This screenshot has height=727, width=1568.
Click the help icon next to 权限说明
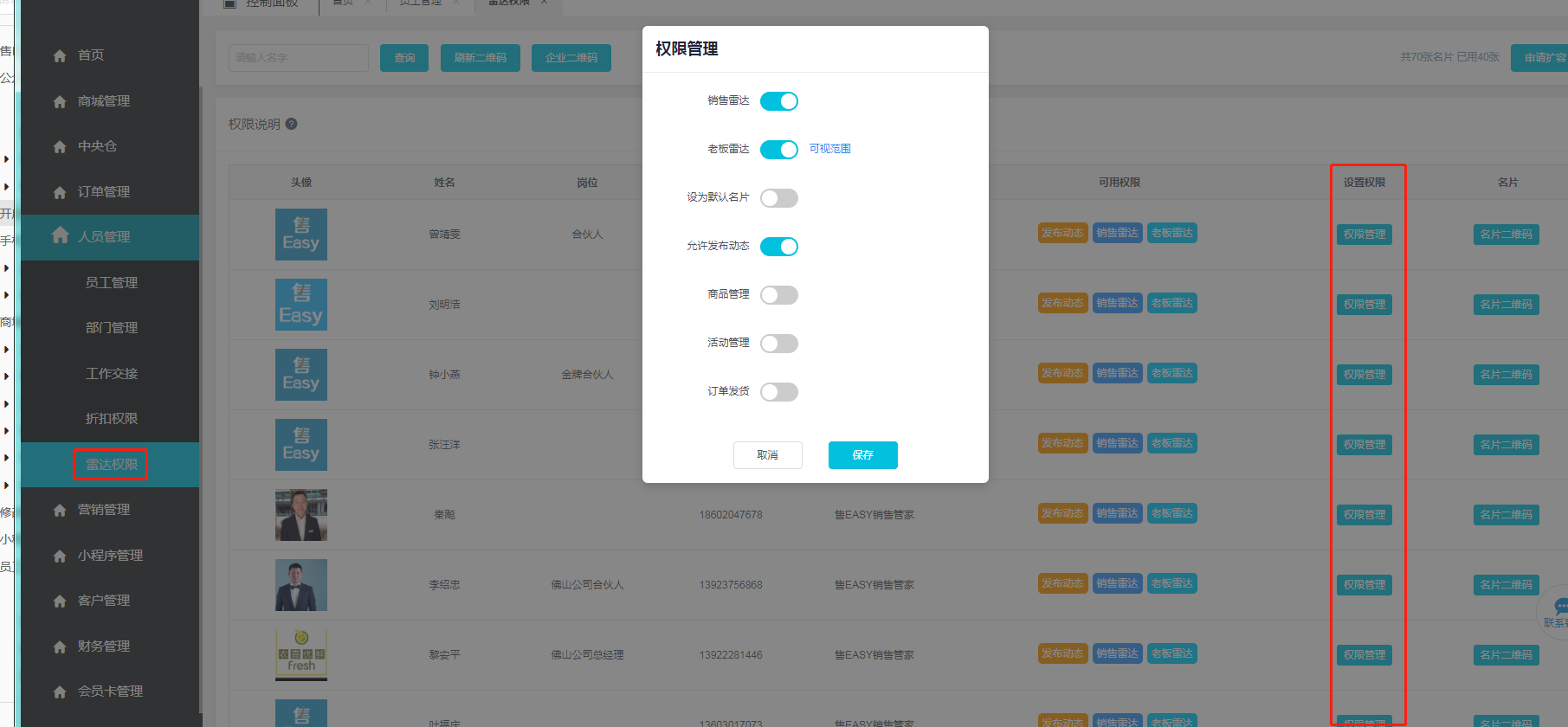coord(292,124)
